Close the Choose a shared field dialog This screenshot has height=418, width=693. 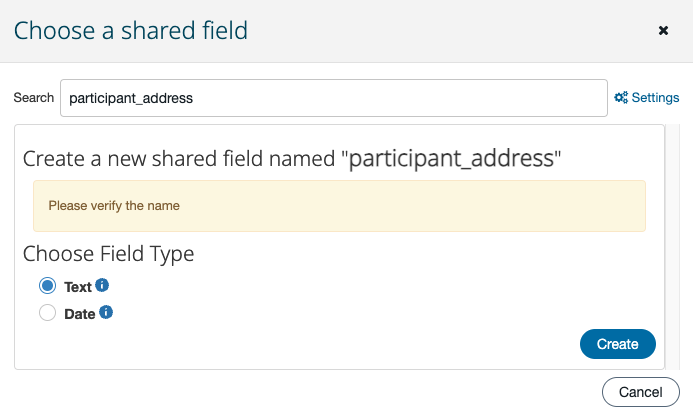663,30
